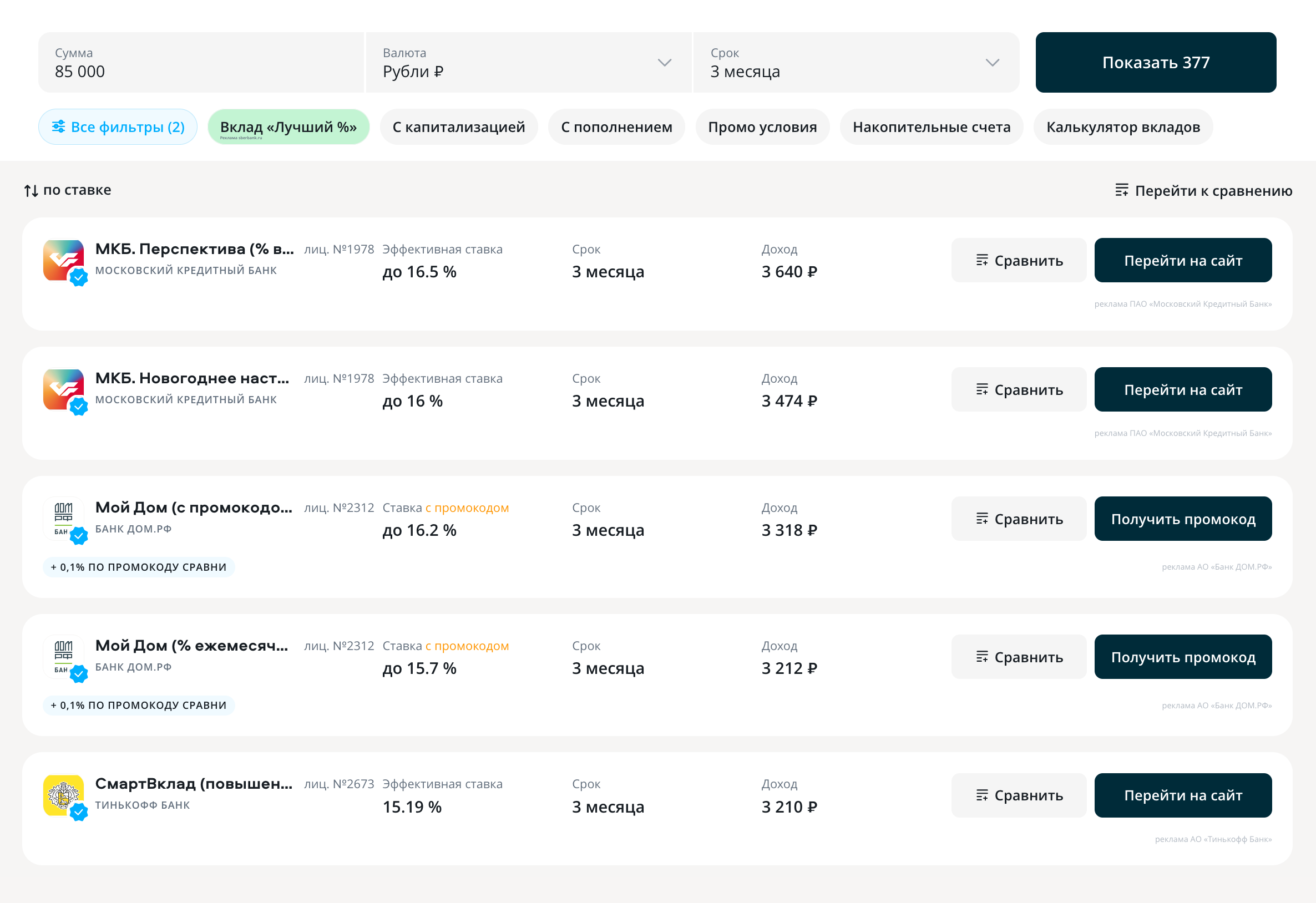The width and height of the screenshot is (1316, 903).
Task: Click the income value 3 640 ₽
Action: click(789, 272)
